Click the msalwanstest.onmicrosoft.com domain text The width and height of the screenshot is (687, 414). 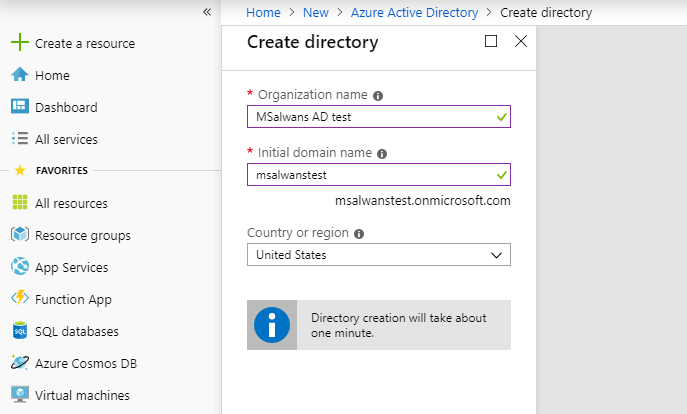pyautogui.click(x=423, y=201)
